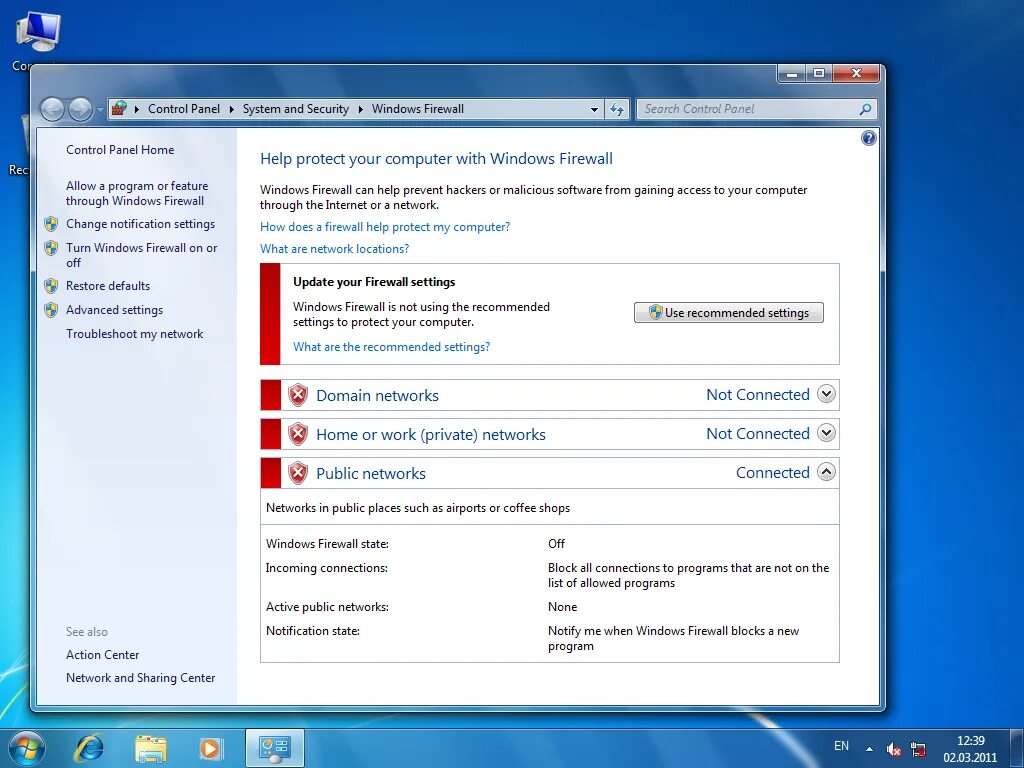Open the Windows Start orb

tap(26, 748)
